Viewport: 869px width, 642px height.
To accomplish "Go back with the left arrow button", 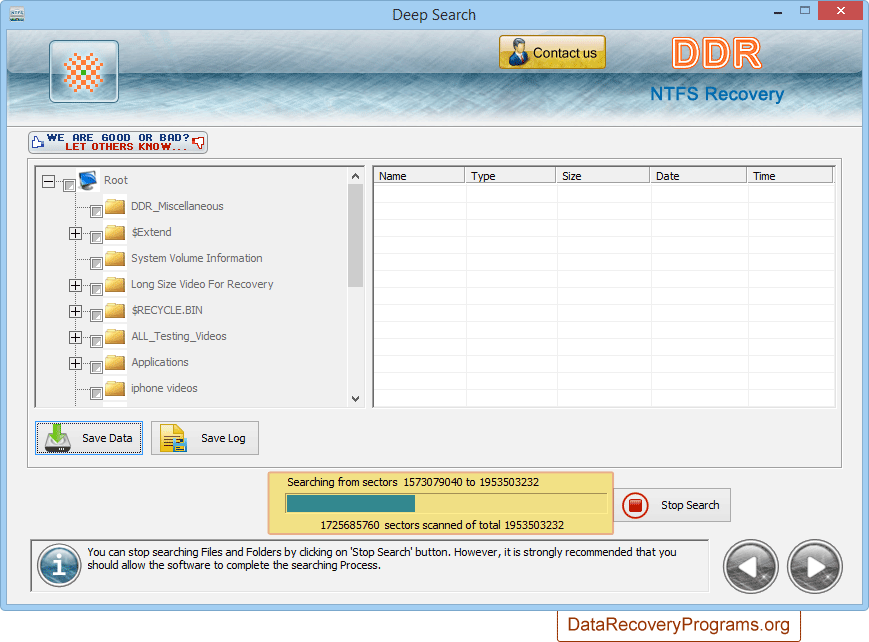I will pyautogui.click(x=751, y=567).
